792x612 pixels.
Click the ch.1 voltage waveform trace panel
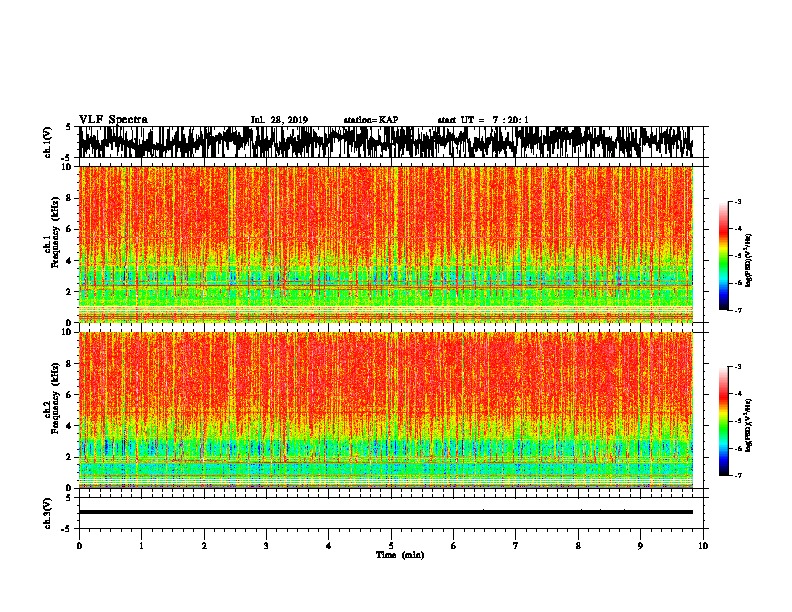(x=386, y=142)
